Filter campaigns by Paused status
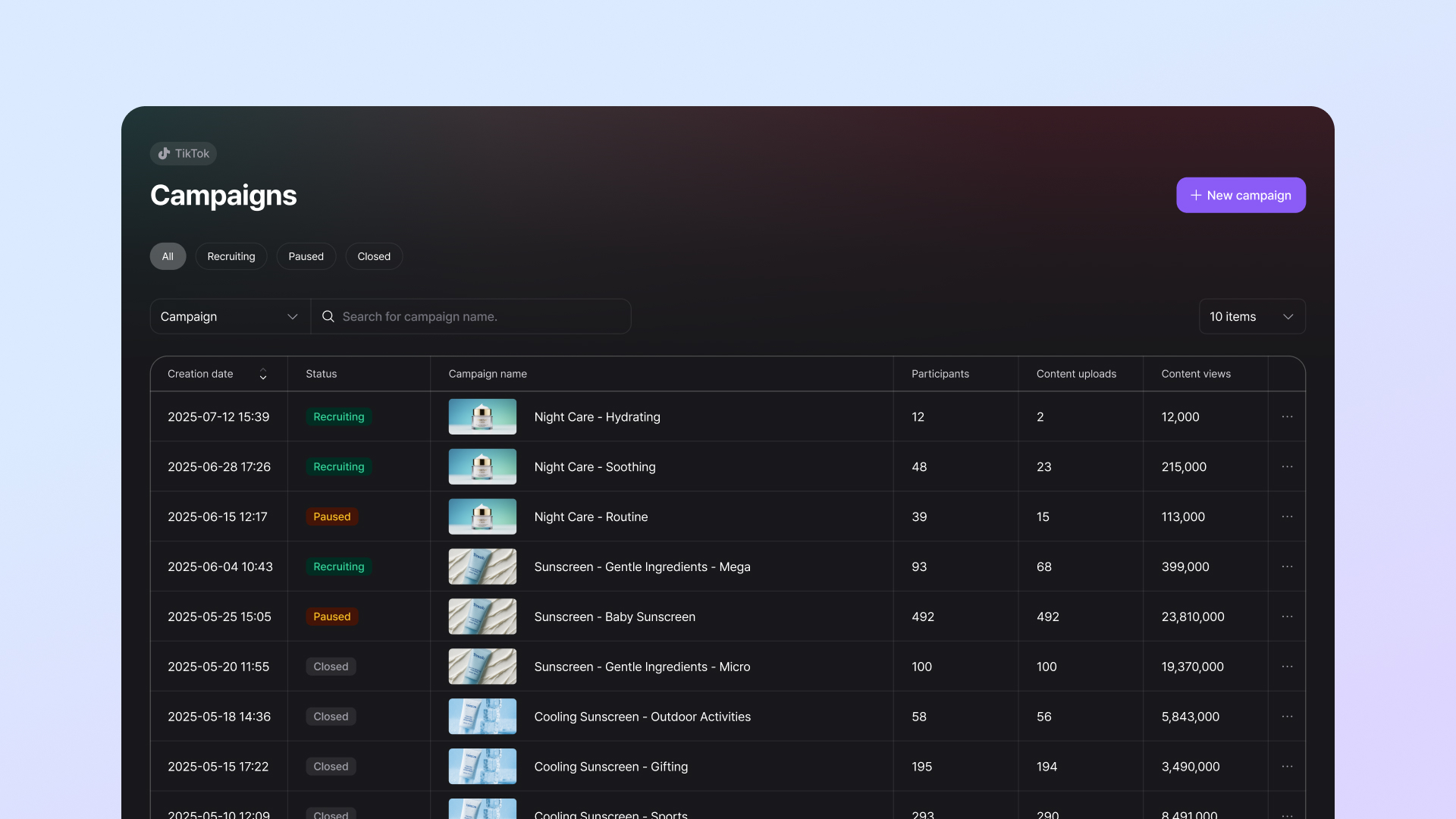Image resolution: width=1456 pixels, height=819 pixels. point(306,256)
